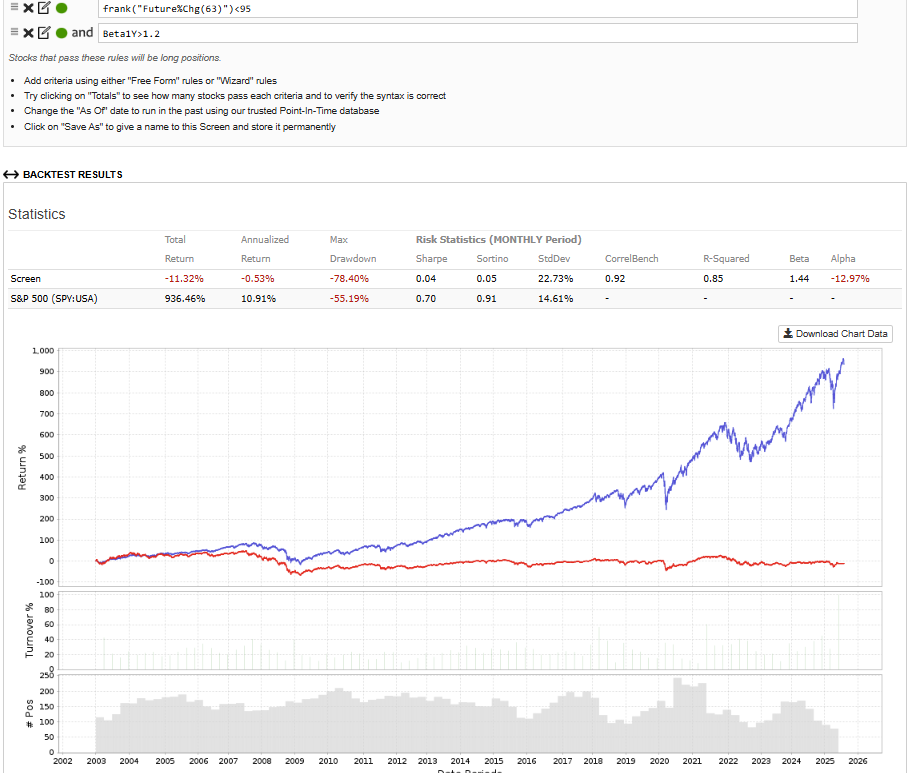The height and width of the screenshot is (773, 911).
Task: Edit the frank Future%Chg rule
Action: click(44, 8)
